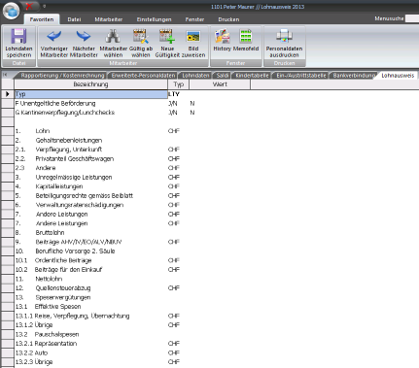Select Wert cell for Unentgeltliche Beförderung

click(220, 103)
